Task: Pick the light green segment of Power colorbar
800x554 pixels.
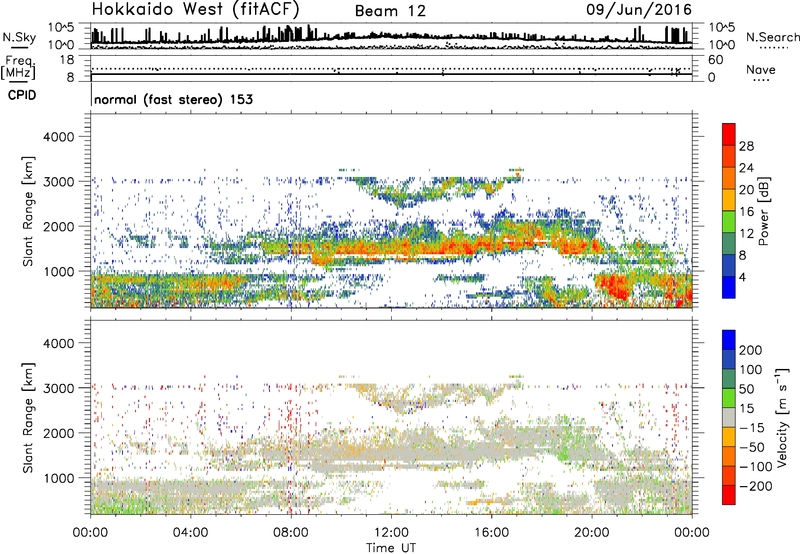Action: (x=729, y=222)
